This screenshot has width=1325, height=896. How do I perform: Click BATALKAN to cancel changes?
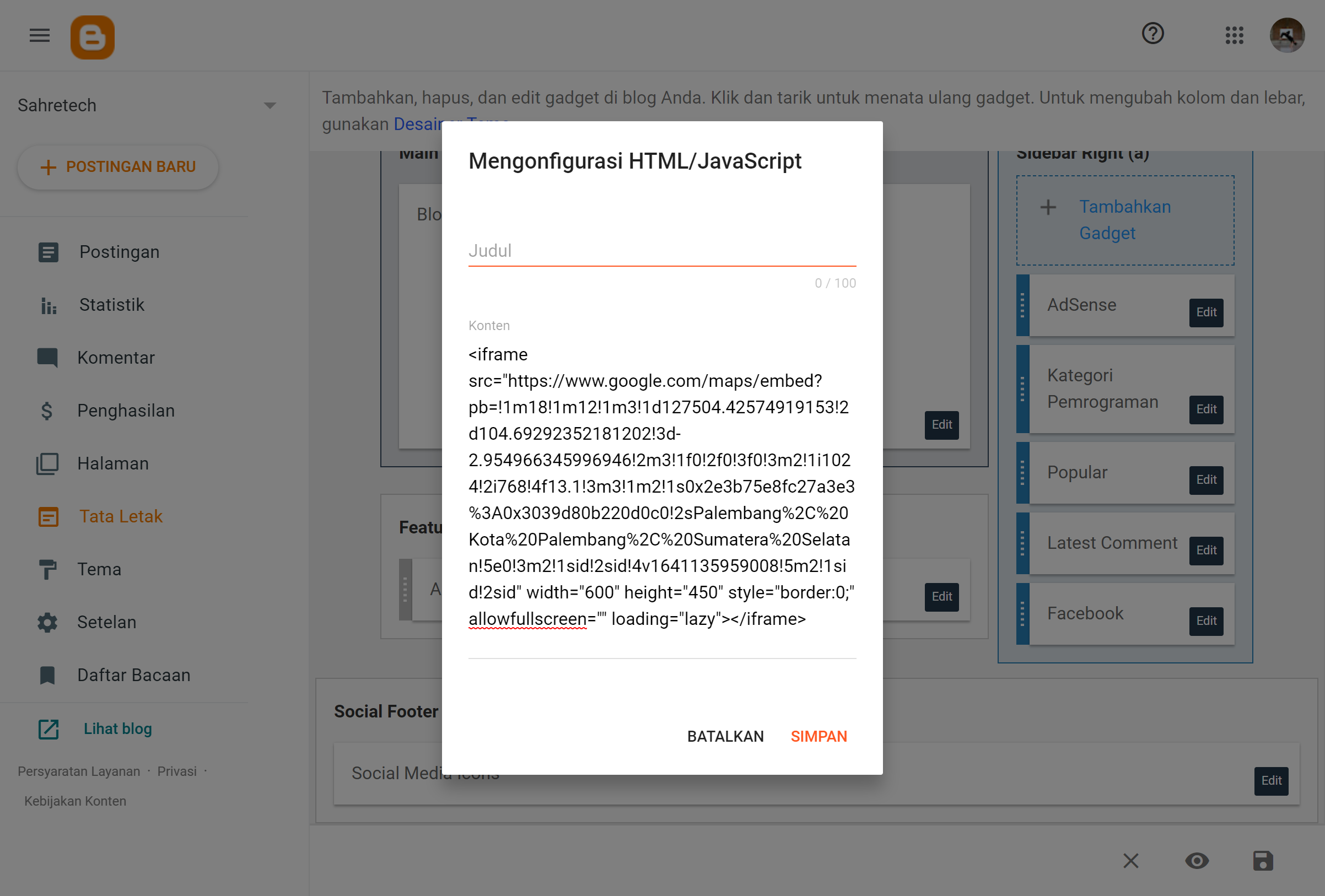click(x=725, y=737)
